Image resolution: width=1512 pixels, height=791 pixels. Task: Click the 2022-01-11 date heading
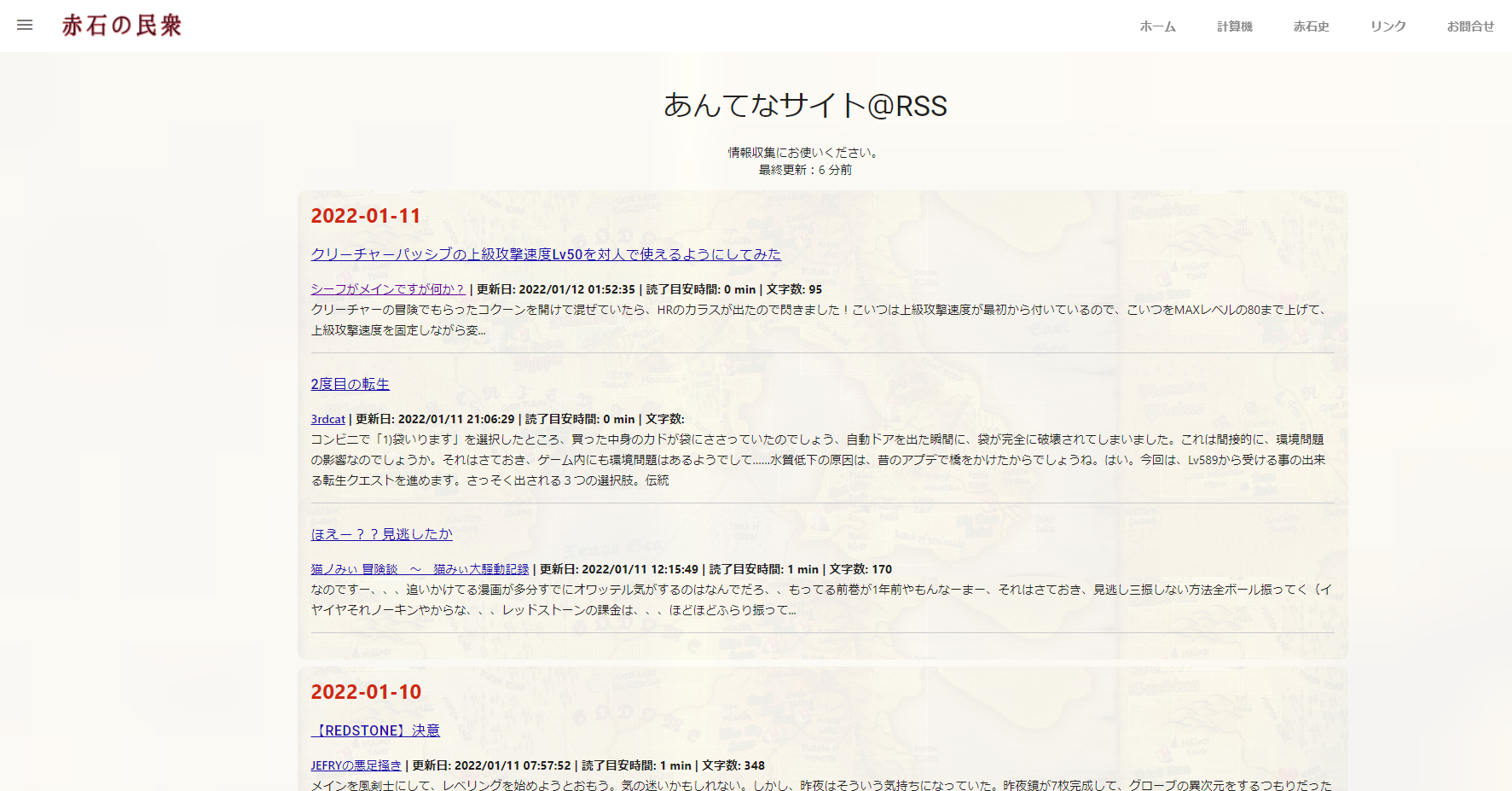365,216
